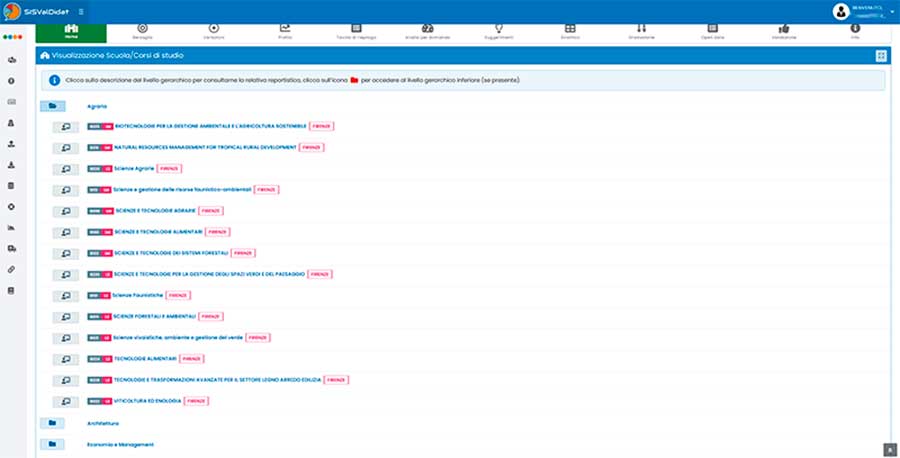900x458 pixels.
Task: Switch to the Tavola di riepilogo tab
Action: coord(356,29)
